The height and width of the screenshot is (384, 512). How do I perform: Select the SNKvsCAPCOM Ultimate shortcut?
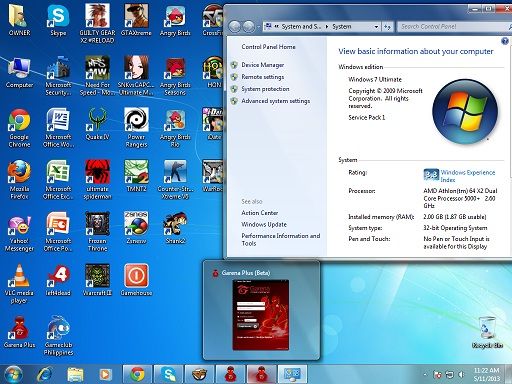pyautogui.click(x=136, y=76)
